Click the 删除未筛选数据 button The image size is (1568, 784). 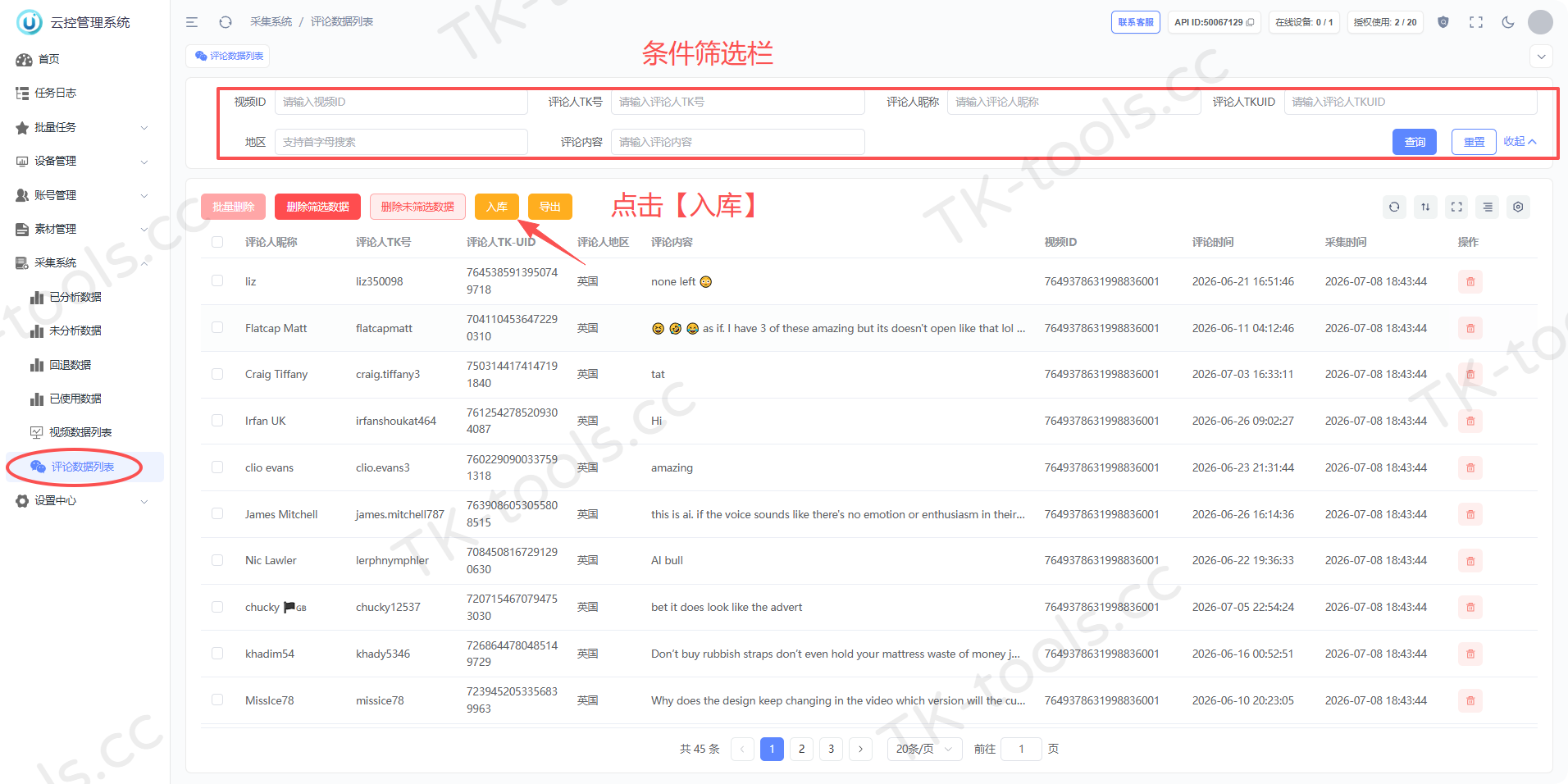click(417, 207)
